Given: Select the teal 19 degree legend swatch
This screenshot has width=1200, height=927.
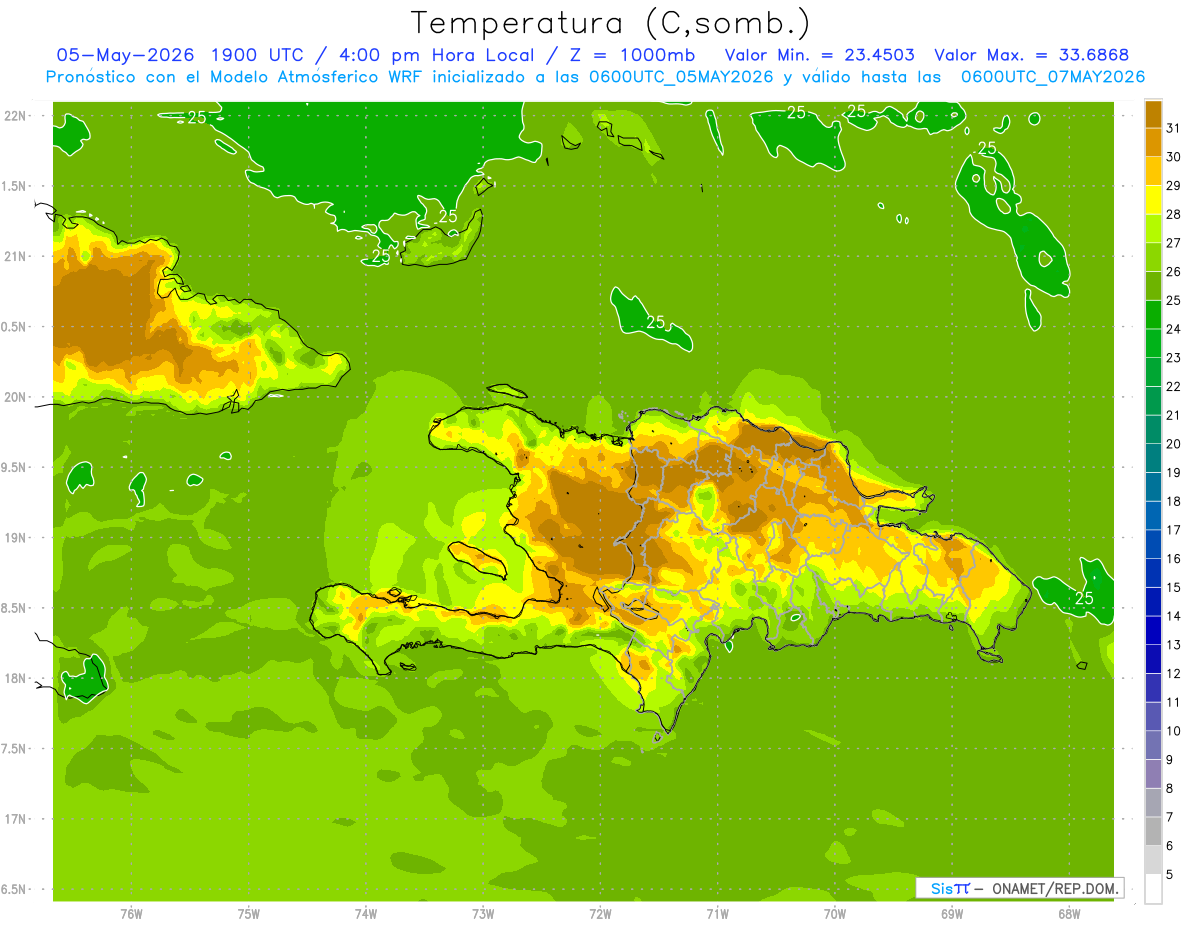Looking at the screenshot, I should point(1153,458).
